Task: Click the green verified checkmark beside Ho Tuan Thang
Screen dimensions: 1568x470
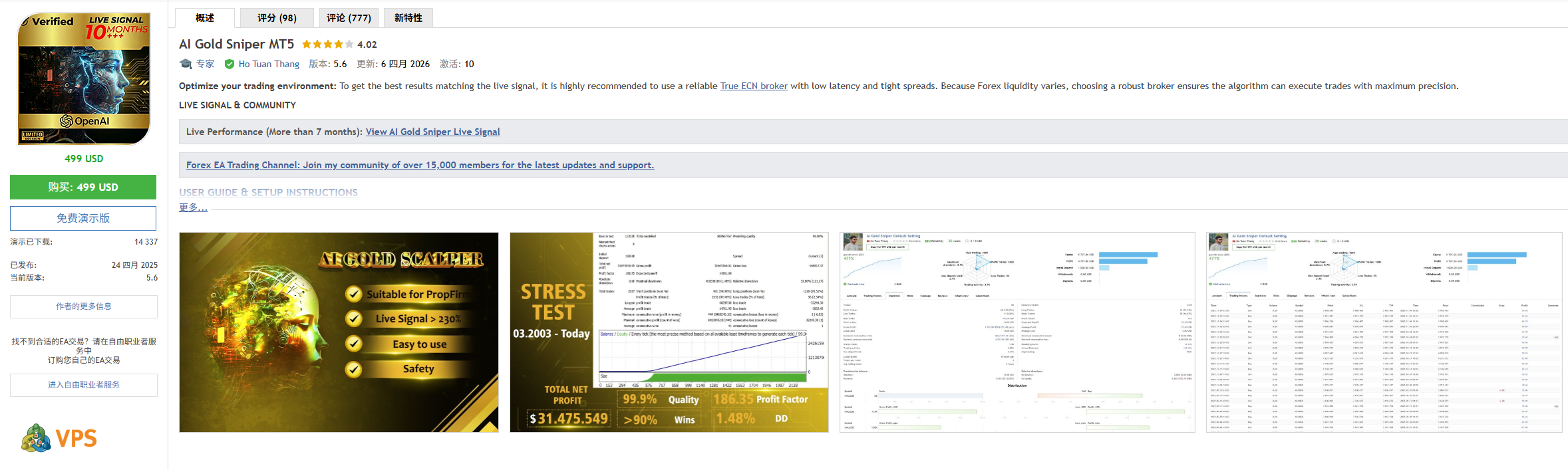Action: tap(230, 64)
